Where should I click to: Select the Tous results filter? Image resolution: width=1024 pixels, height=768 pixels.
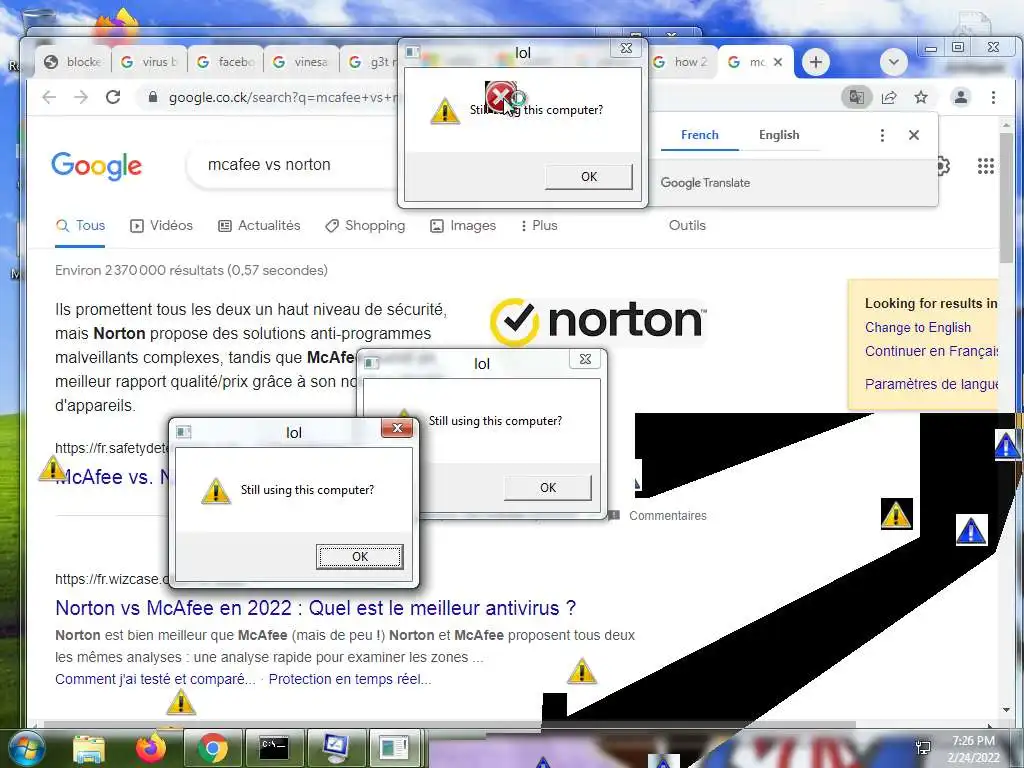point(80,225)
